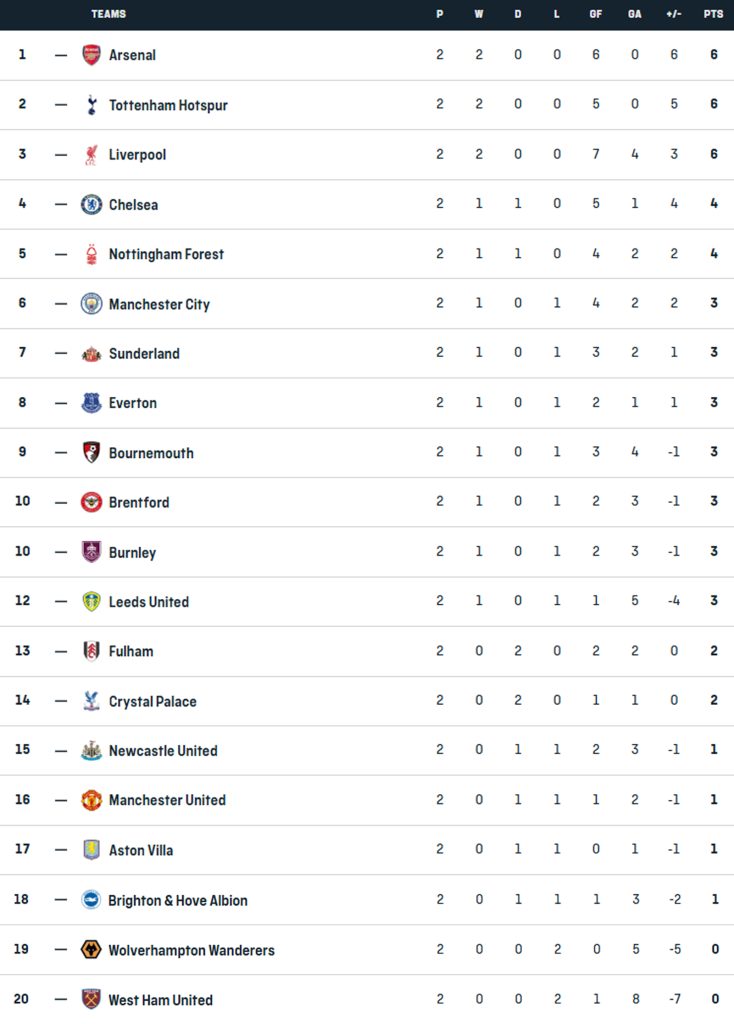Sort table by PTS column header
This screenshot has width=734, height=1024.
[713, 14]
